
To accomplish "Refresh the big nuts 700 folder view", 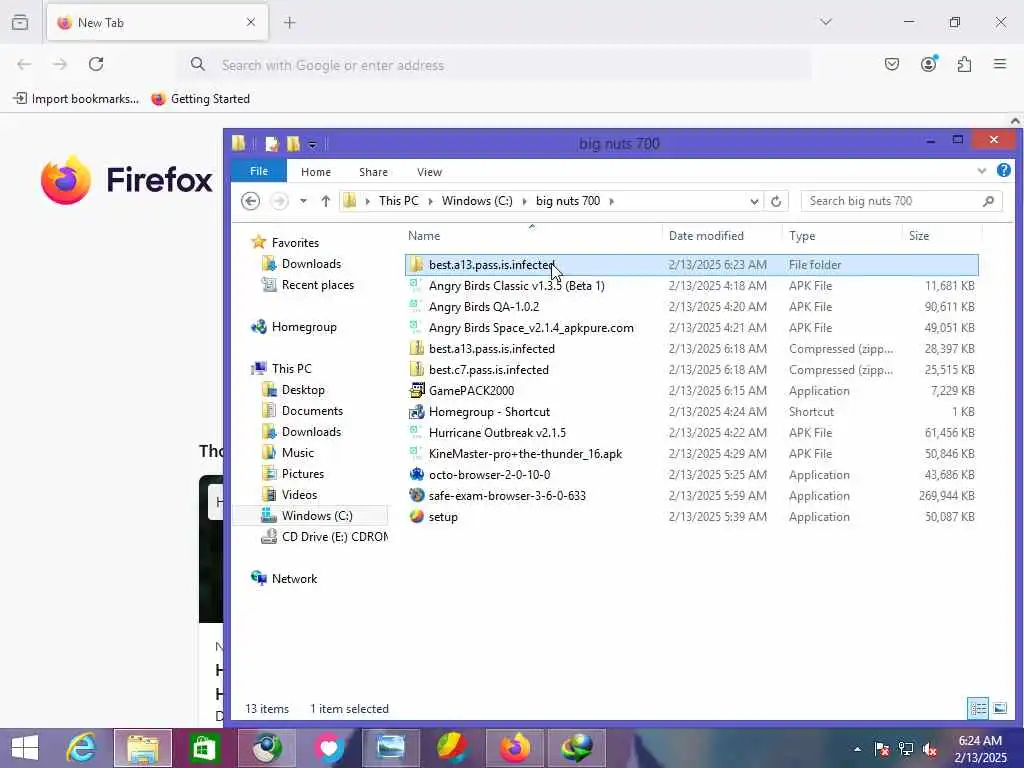I will pyautogui.click(x=776, y=201).
